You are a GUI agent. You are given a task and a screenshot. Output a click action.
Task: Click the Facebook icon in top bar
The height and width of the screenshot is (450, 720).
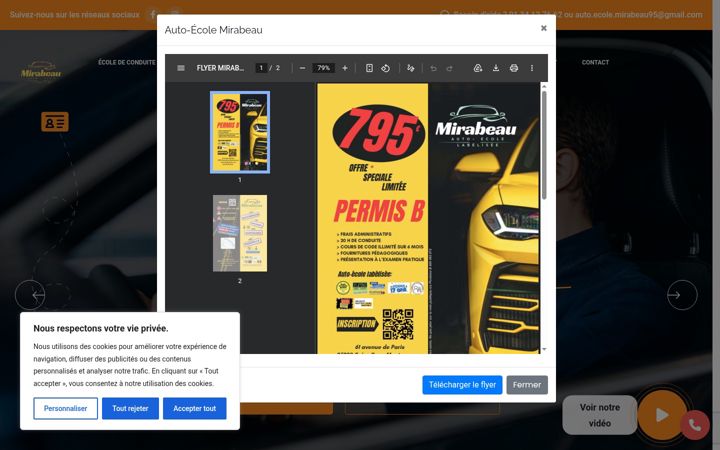tap(153, 14)
